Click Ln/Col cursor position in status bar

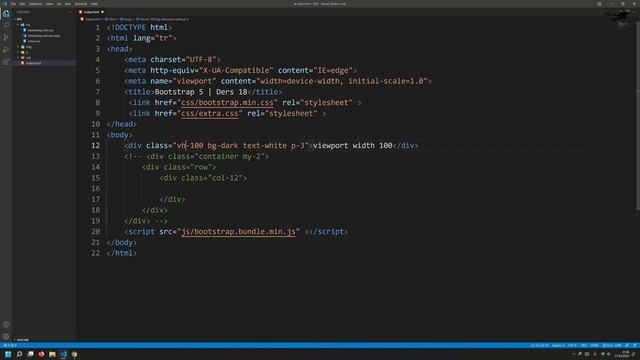pos(540,345)
